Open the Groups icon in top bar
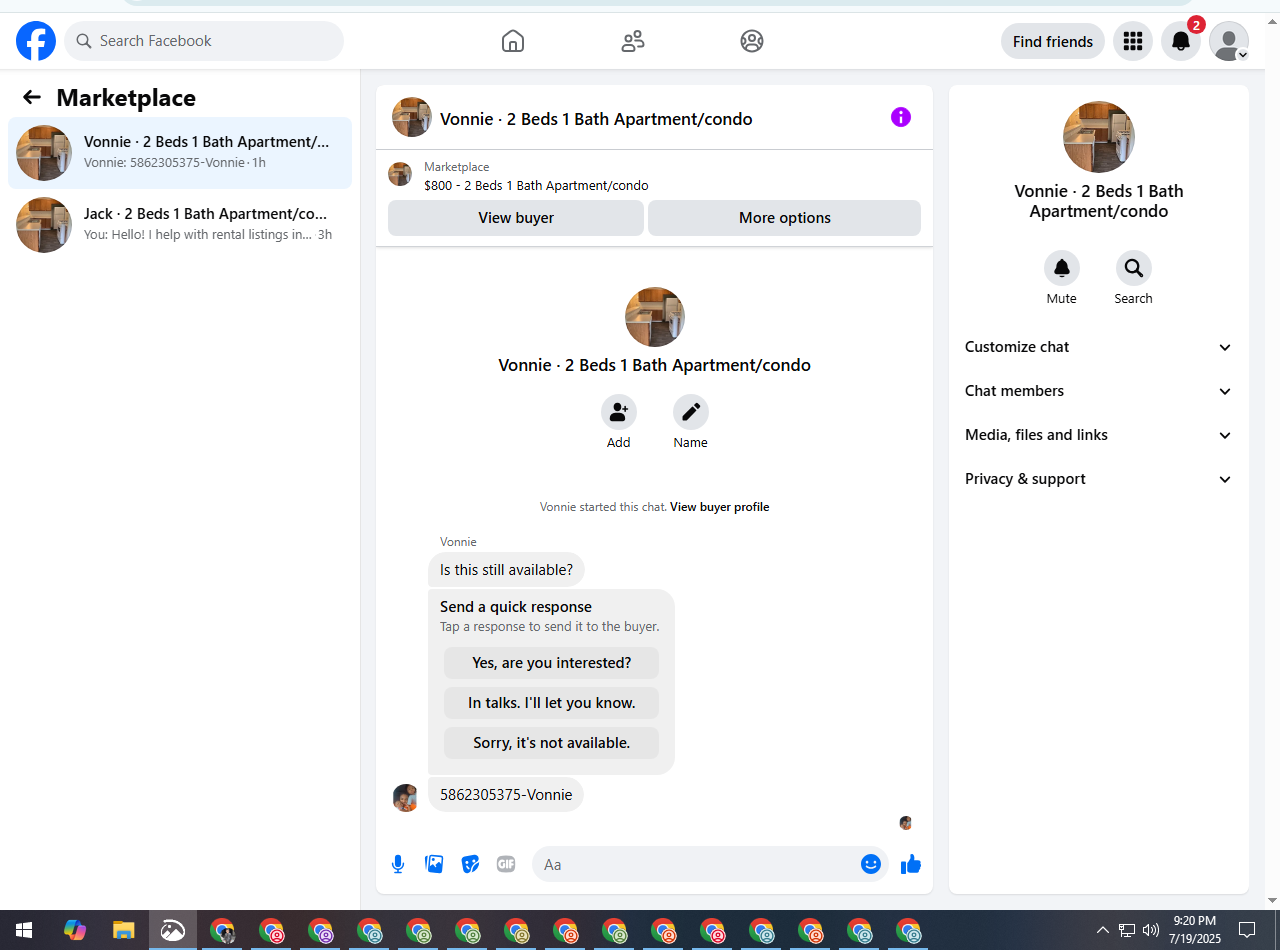This screenshot has width=1280, height=950. pos(752,41)
